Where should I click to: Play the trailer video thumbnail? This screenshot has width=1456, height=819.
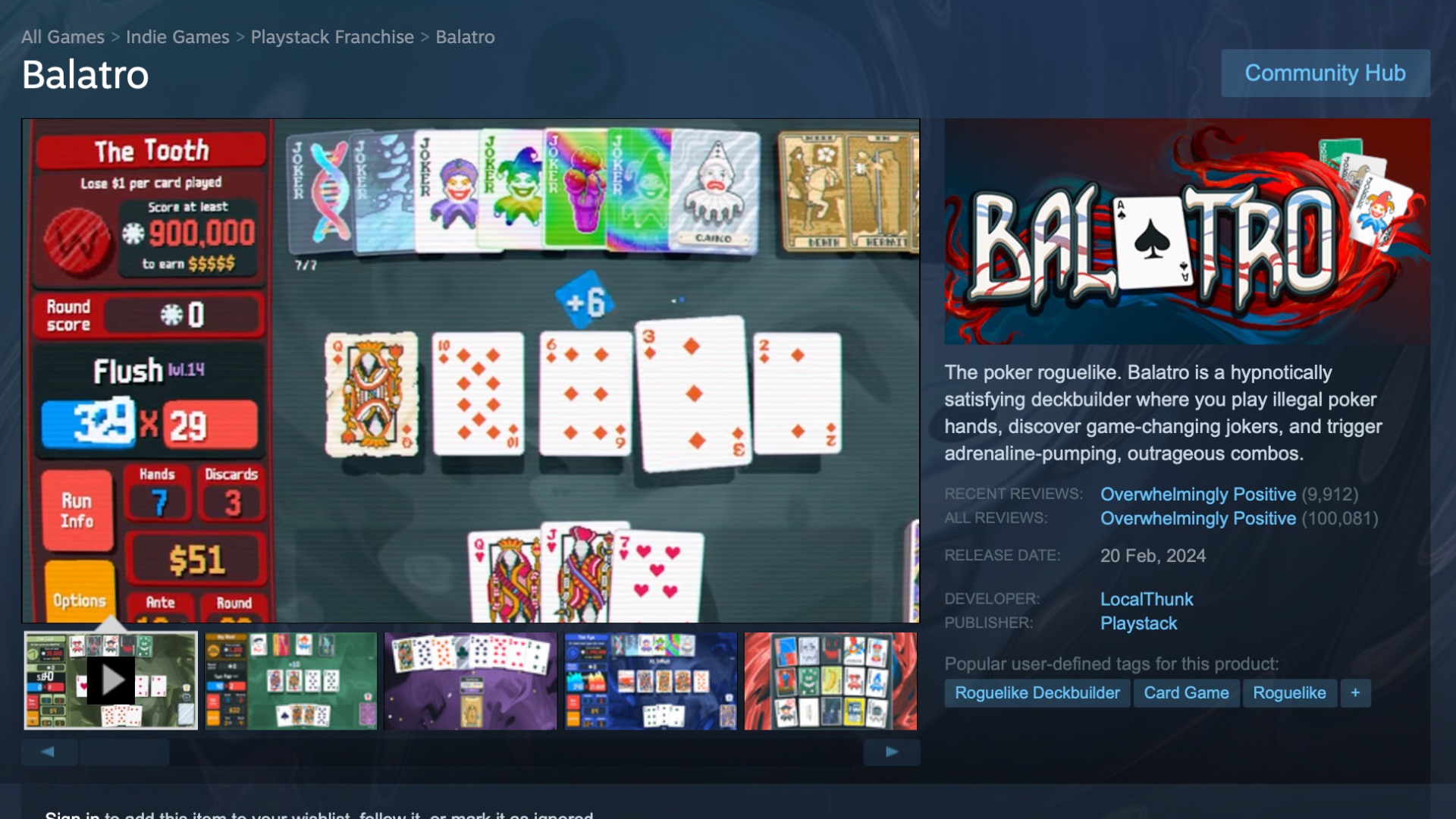click(x=111, y=680)
